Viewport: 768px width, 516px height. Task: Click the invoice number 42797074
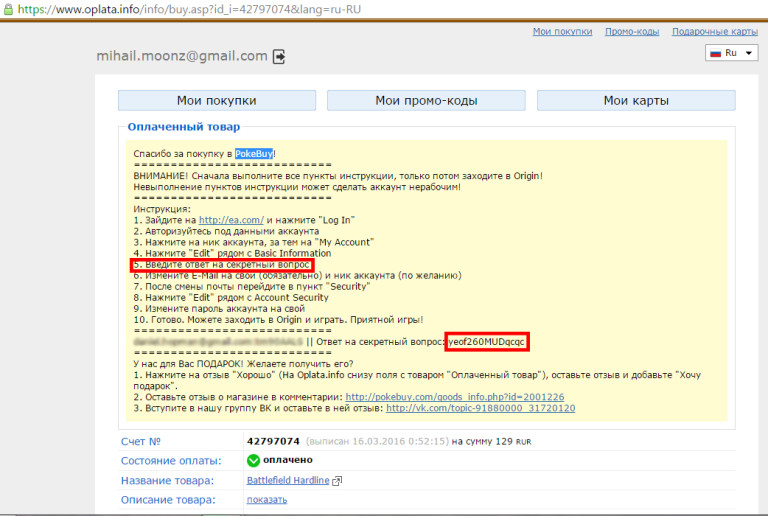pos(273,442)
